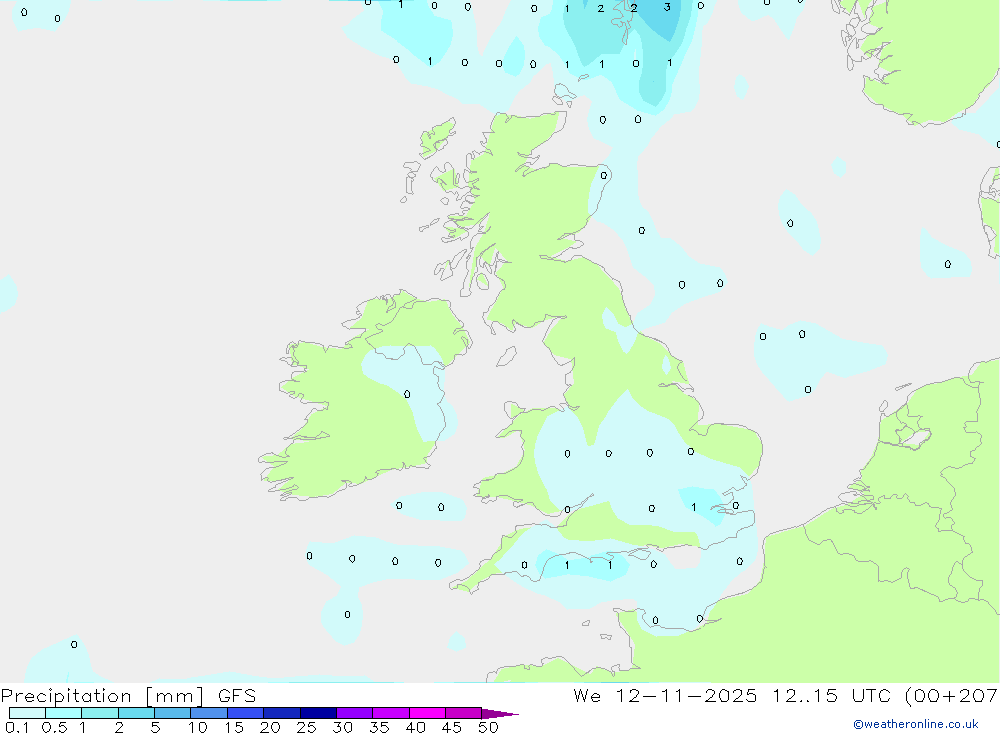Choose the 35–40 mm purple legend swatch
Viewport: 1000px width, 733px height.
391,713
